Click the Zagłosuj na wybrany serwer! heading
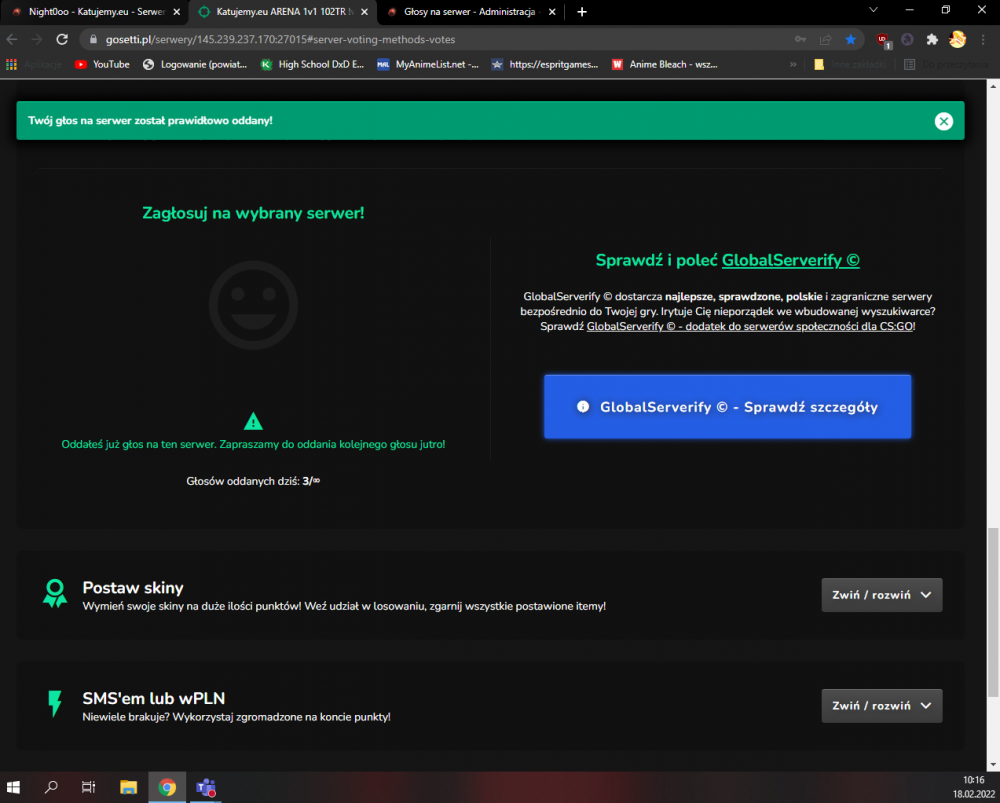1000x803 pixels. click(253, 213)
